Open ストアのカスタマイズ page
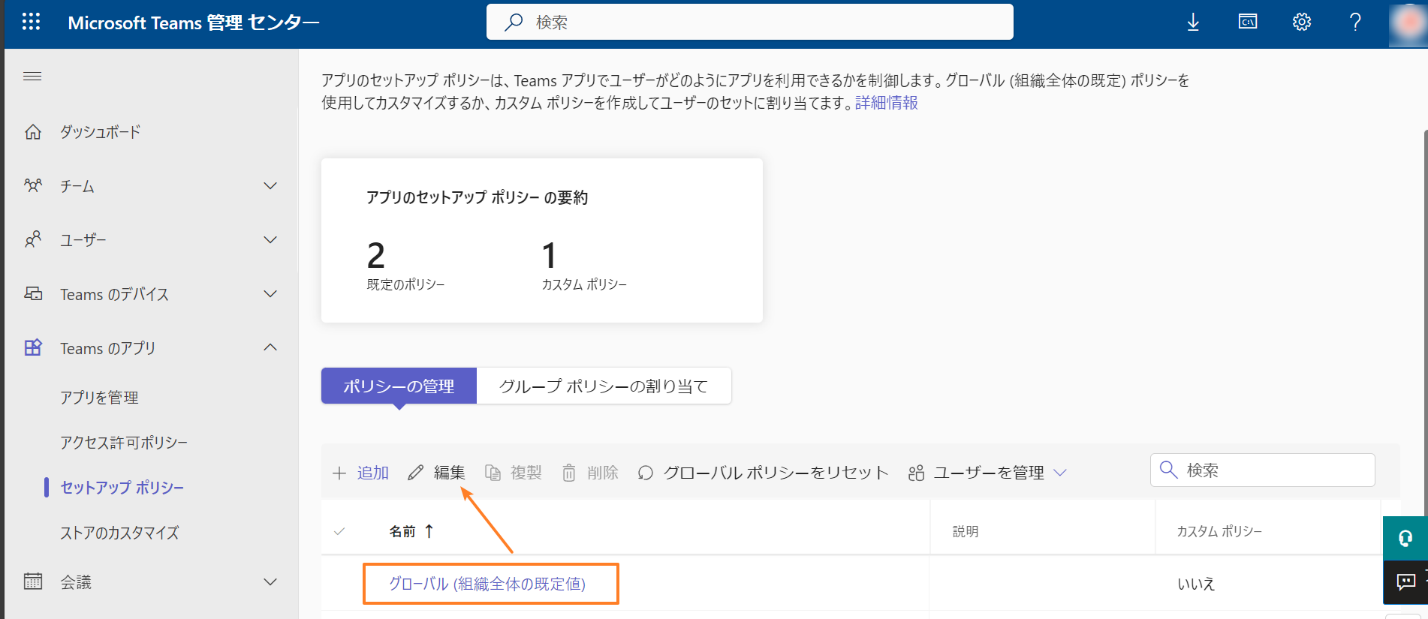This screenshot has height=619, width=1428. (x=119, y=533)
